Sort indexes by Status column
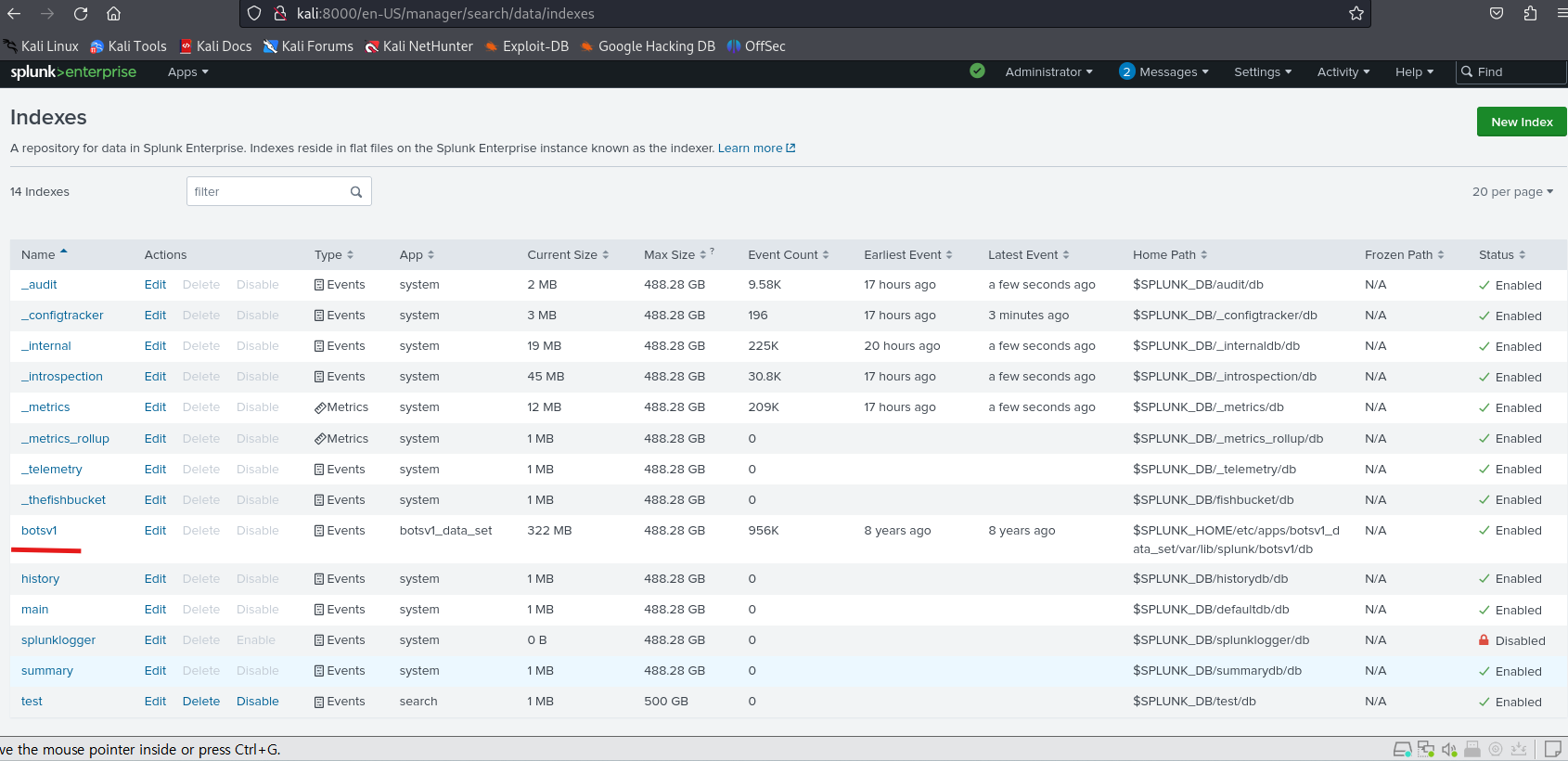Screen dimensions: 1568x761 tap(1502, 254)
